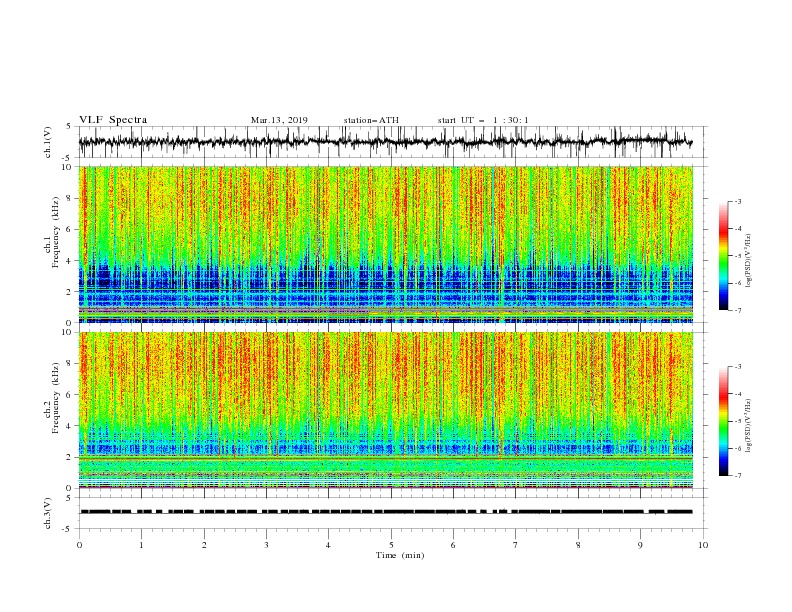Click the "3" tick on the time axis
This screenshot has width=792, height=612.
(266, 545)
